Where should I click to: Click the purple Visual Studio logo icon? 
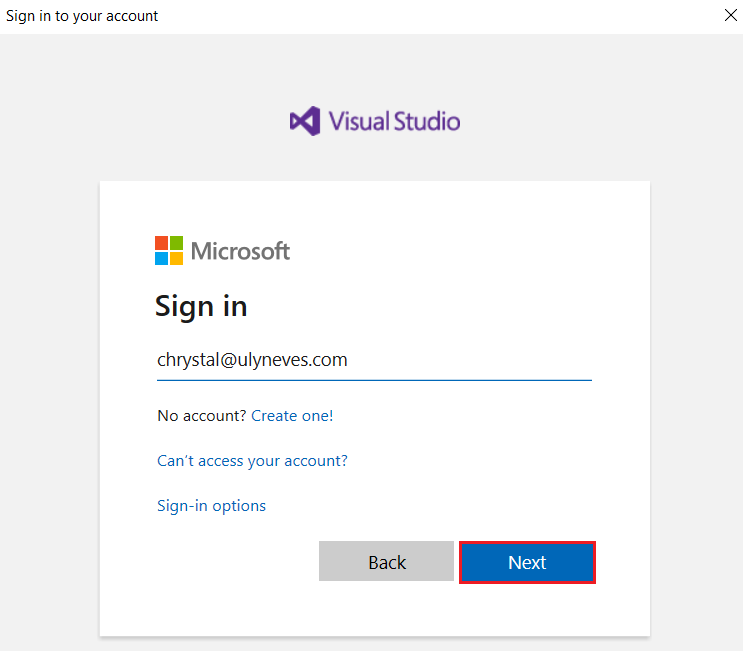[x=305, y=121]
